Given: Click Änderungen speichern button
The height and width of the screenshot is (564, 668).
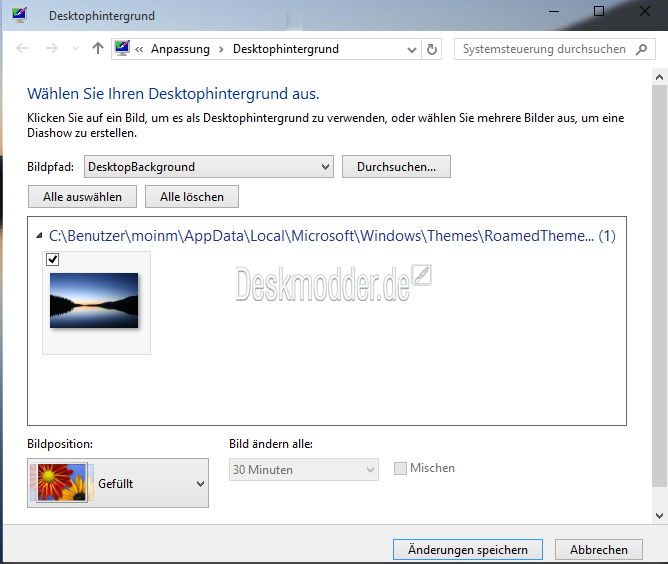Looking at the screenshot, I should [x=468, y=550].
